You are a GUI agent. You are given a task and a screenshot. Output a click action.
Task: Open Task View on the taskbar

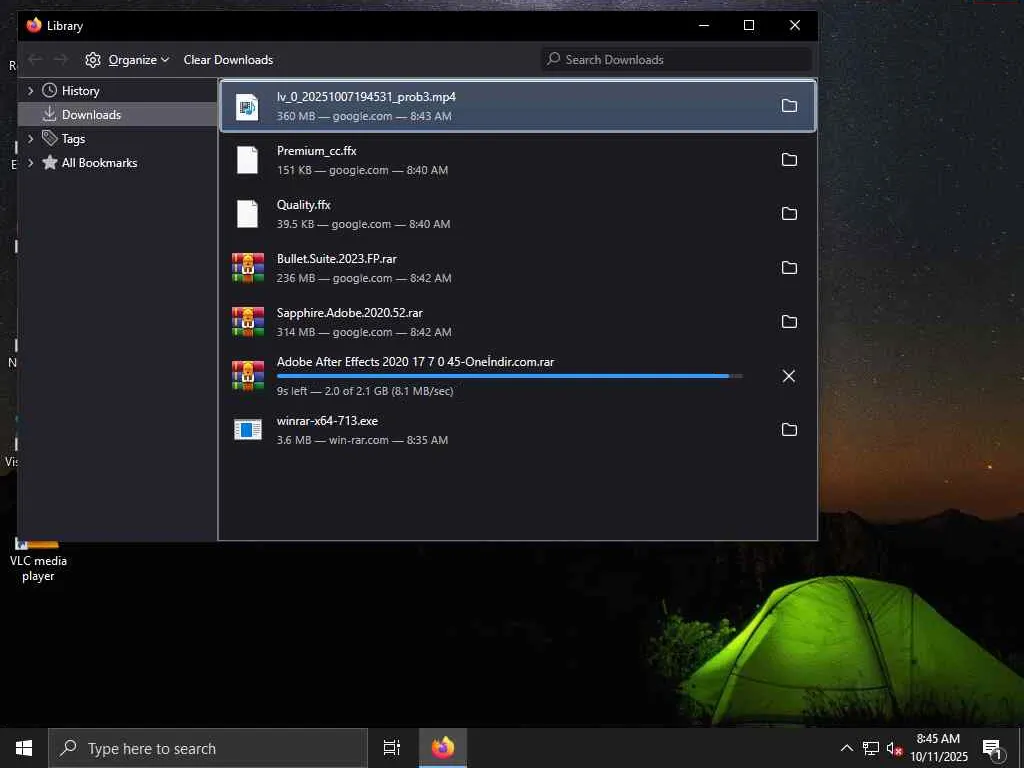tap(392, 748)
